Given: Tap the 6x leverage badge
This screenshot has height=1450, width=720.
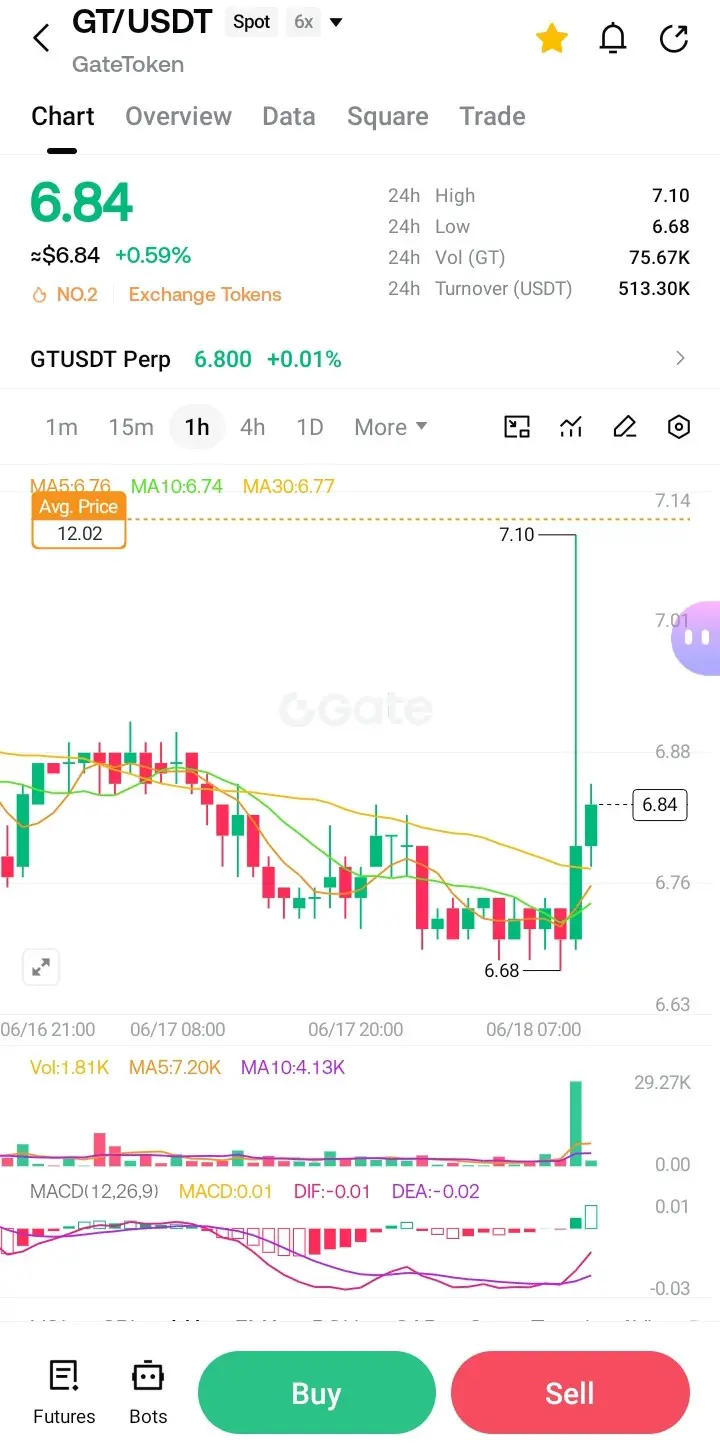Looking at the screenshot, I should click(x=303, y=22).
